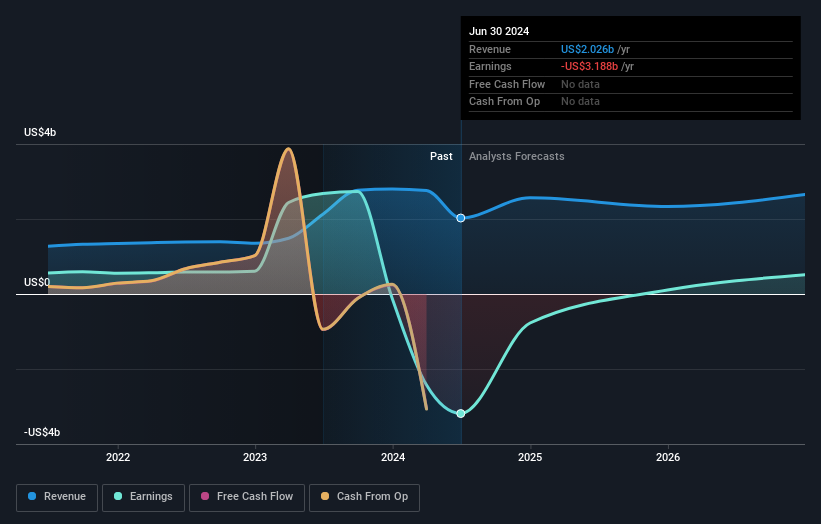821x524 pixels.
Task: Click the teal Earnings legend dot
Action: pyautogui.click(x=118, y=496)
